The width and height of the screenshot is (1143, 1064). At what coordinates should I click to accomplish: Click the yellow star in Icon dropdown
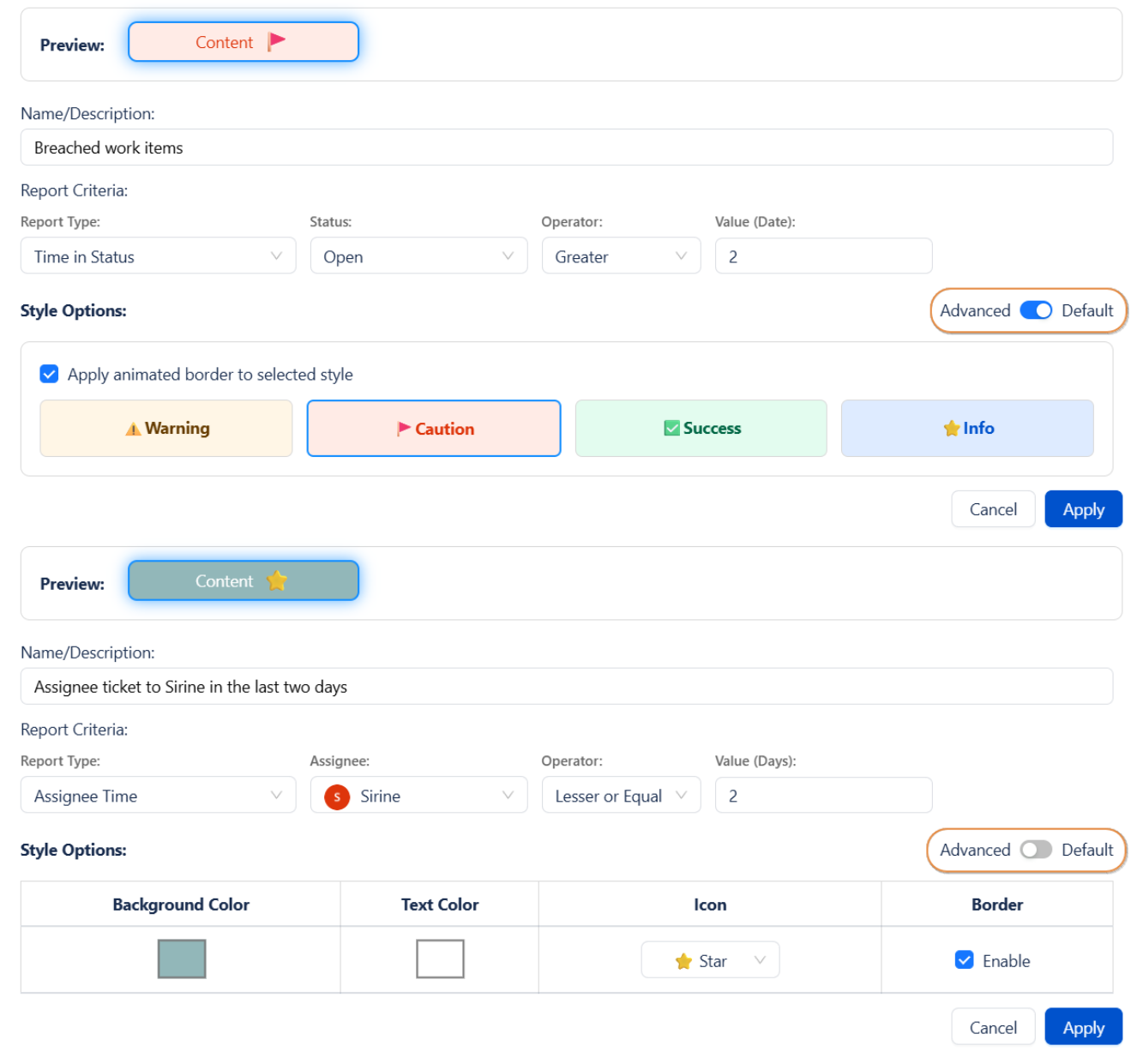[683, 962]
